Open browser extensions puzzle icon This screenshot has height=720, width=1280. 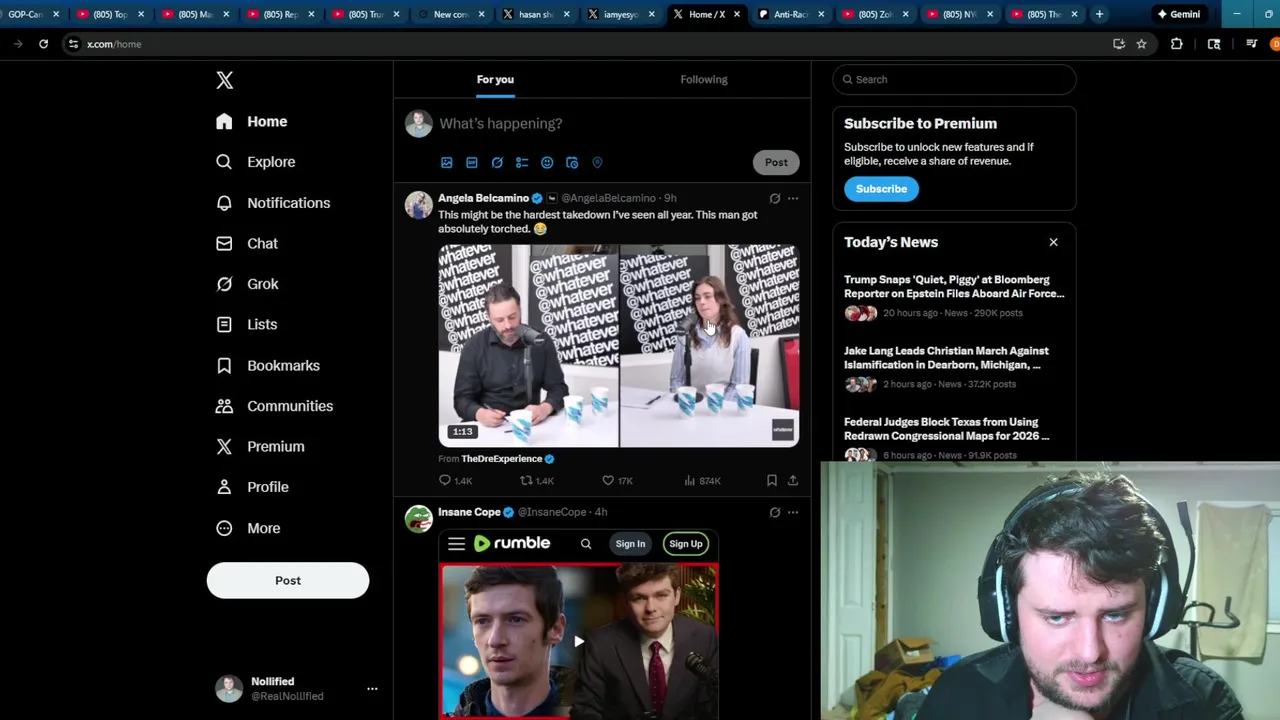coord(1177,44)
